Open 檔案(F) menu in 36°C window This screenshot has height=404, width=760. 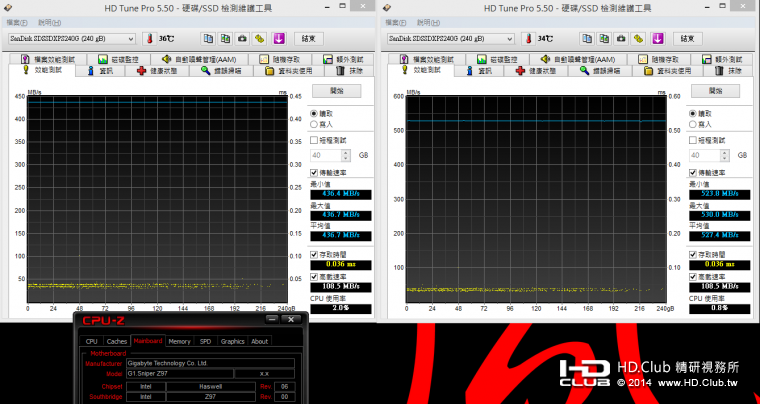17,23
